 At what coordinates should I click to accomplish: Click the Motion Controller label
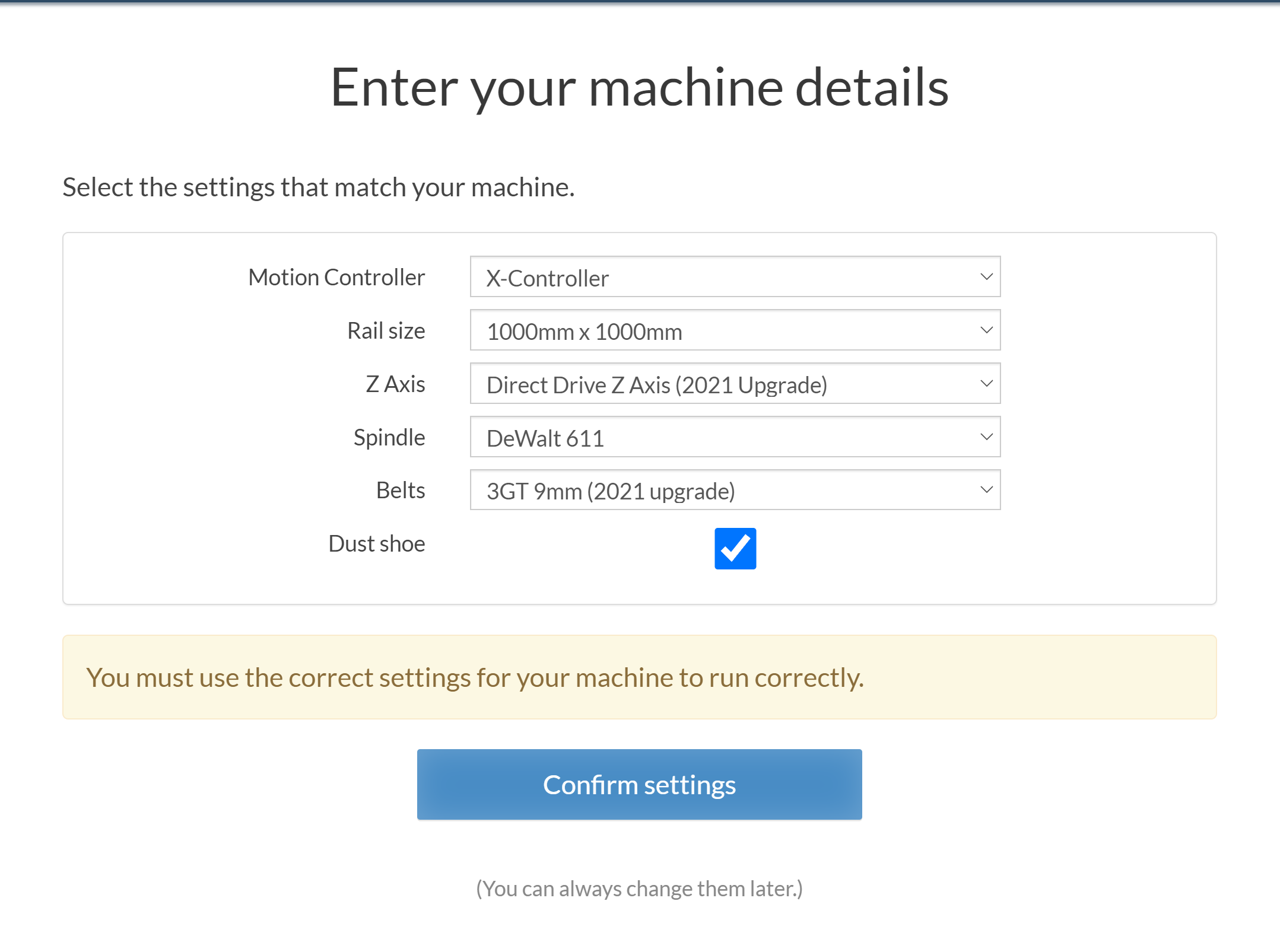pos(336,277)
